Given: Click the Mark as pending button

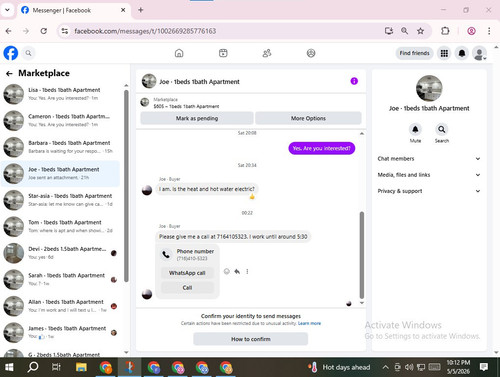Looking at the screenshot, I should (x=197, y=118).
